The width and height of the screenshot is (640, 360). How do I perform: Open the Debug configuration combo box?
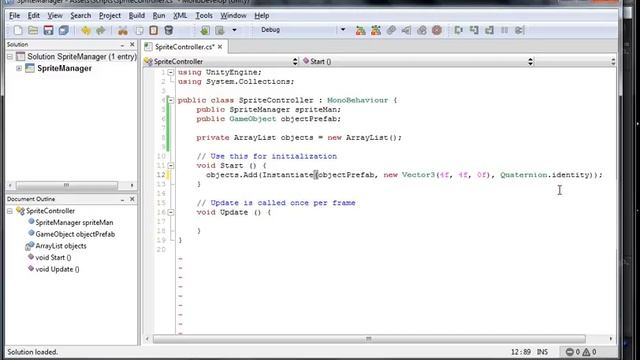(x=302, y=30)
